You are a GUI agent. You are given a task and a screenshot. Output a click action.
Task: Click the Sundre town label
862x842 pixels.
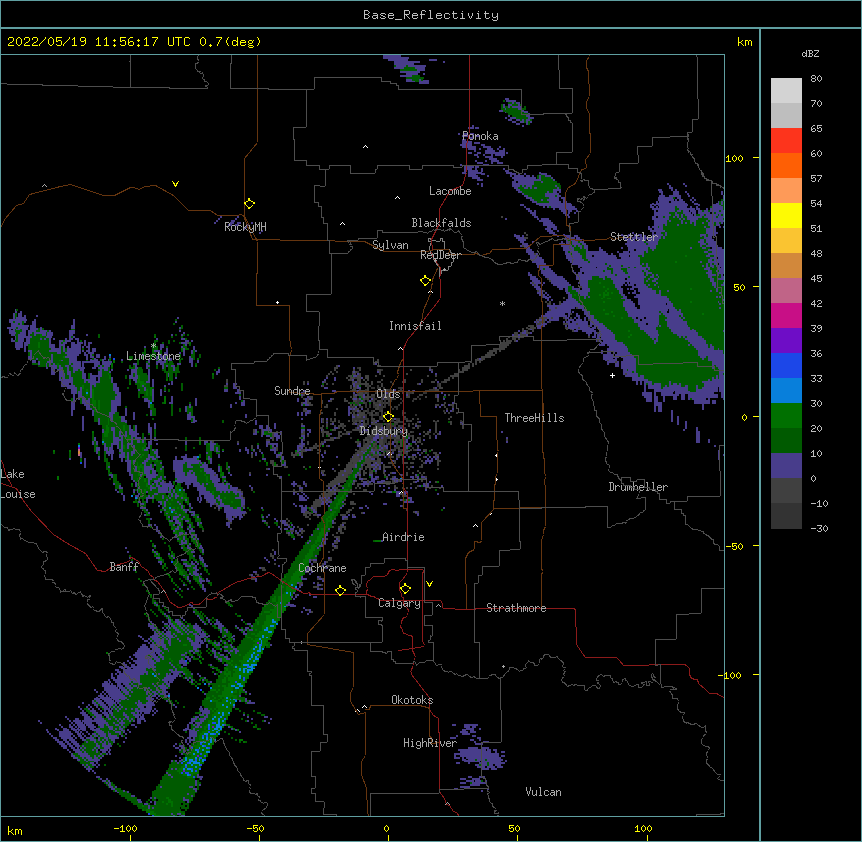pos(292,391)
